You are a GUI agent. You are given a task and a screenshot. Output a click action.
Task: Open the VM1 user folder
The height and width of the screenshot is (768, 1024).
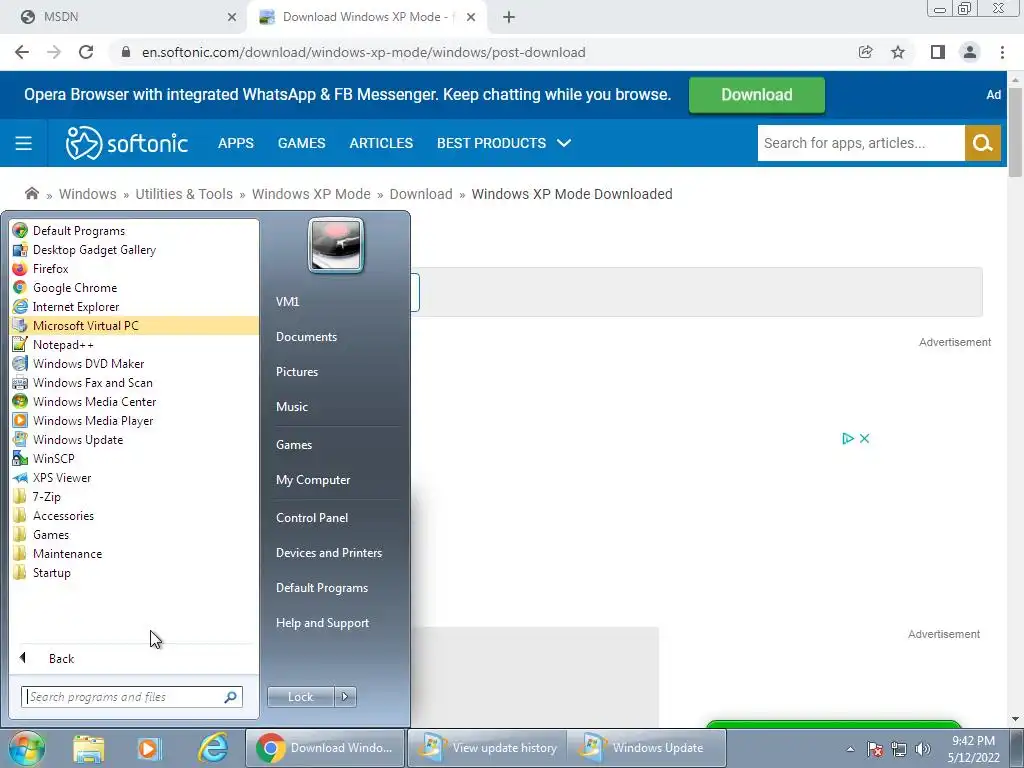click(x=287, y=302)
